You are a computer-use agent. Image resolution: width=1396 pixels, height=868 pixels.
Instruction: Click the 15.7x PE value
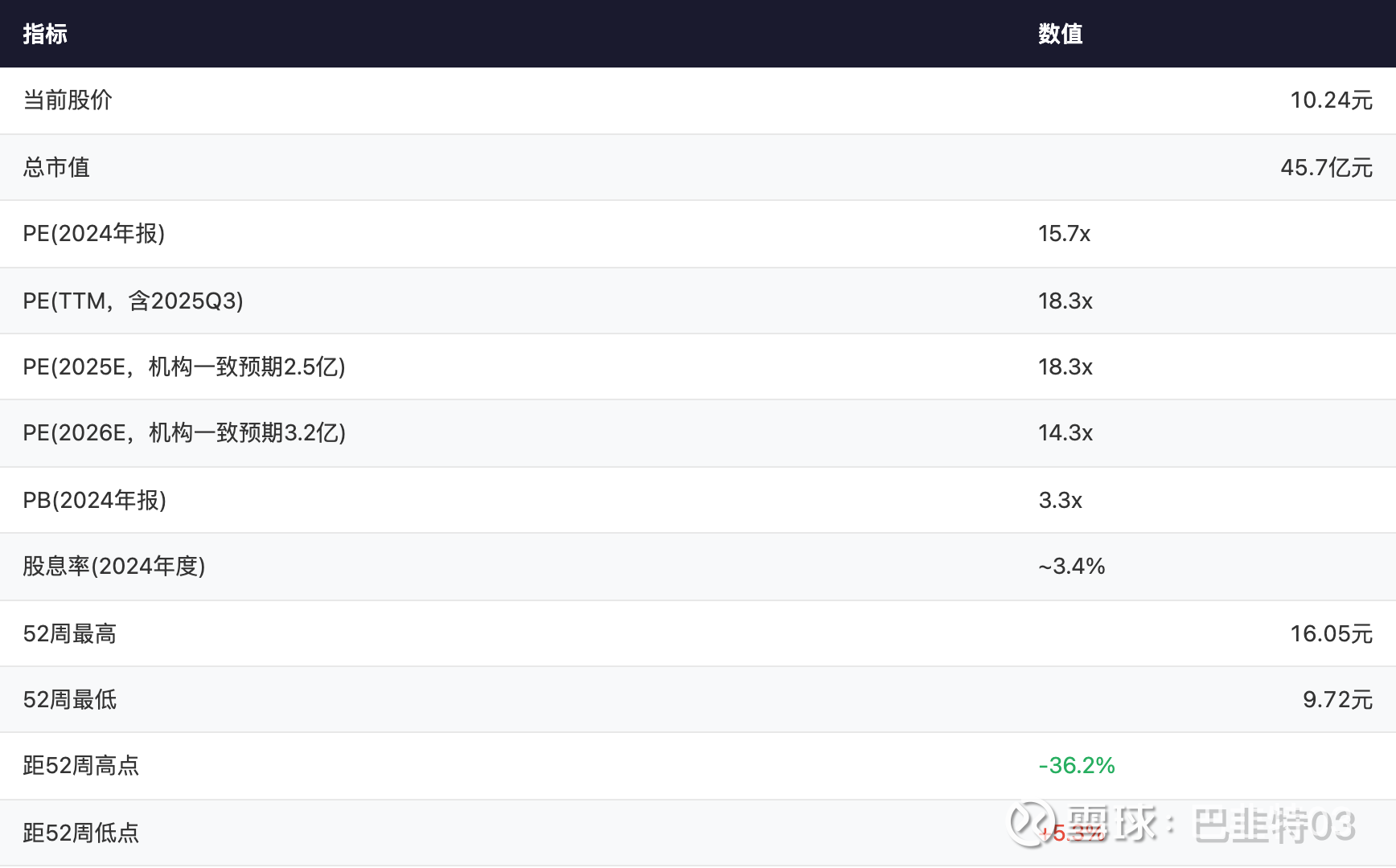(x=1064, y=234)
